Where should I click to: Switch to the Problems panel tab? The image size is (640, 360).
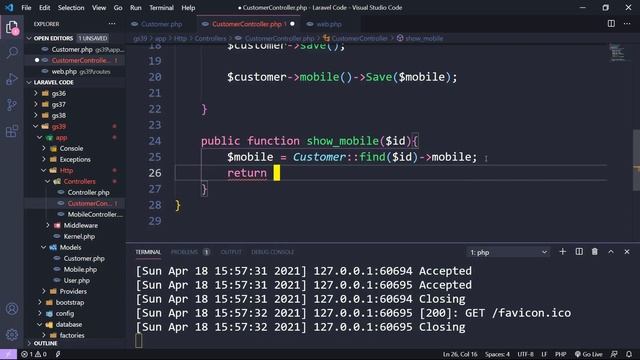(190, 252)
